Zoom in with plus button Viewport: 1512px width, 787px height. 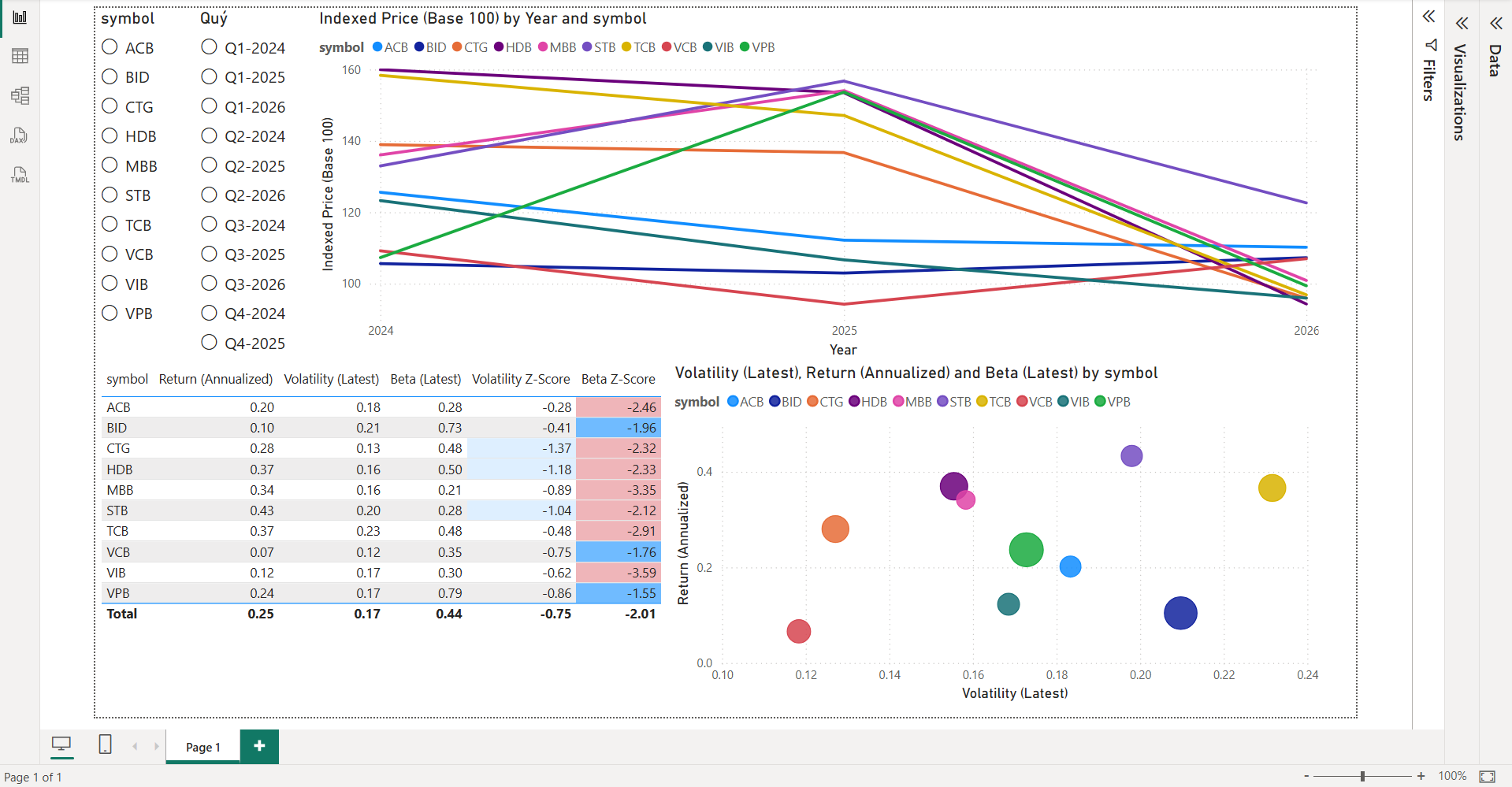point(1421,776)
